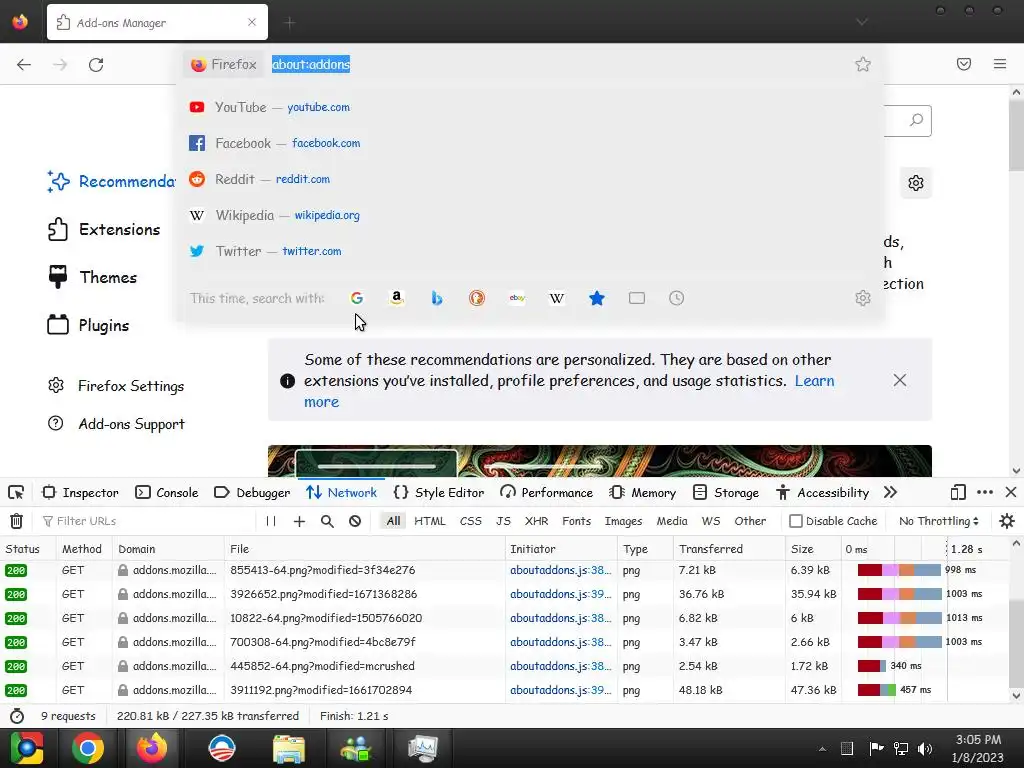
Task: Open Add-ons Support link
Action: 116,424
